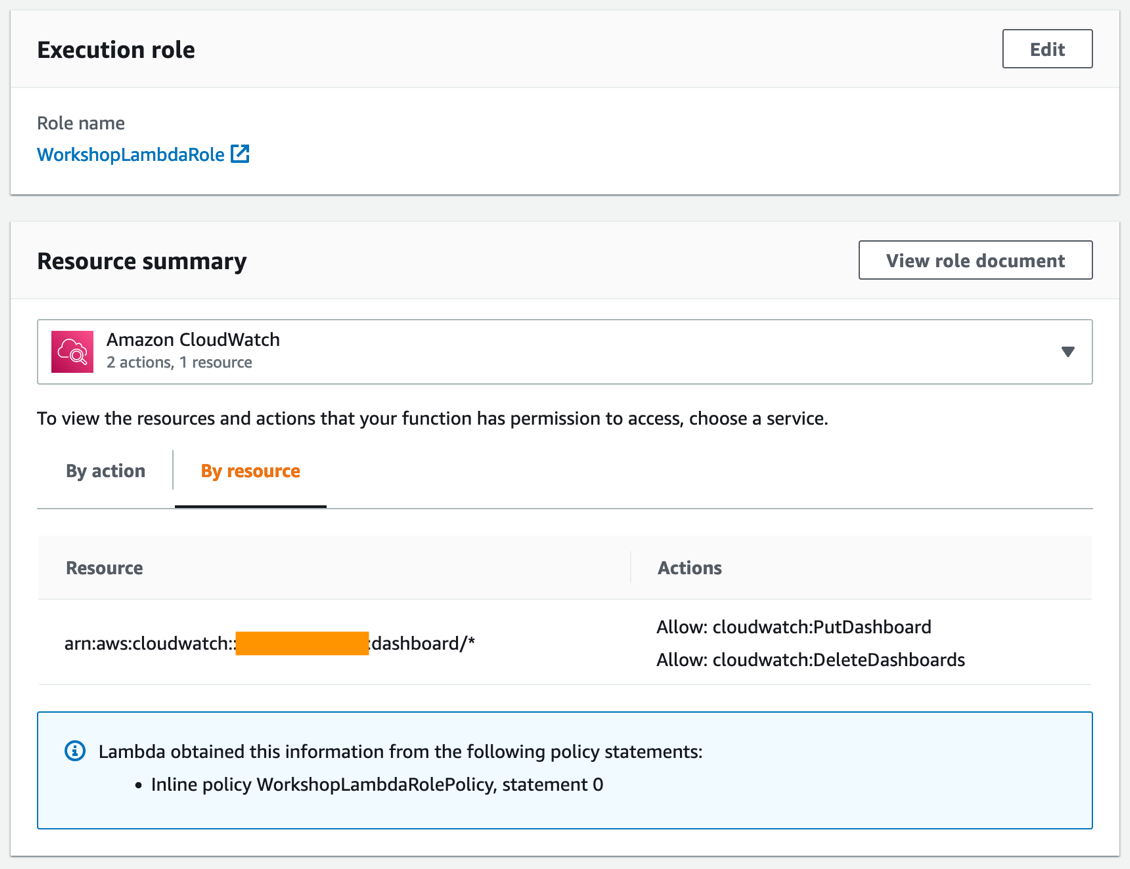This screenshot has height=869, width=1130.
Task: Click Allow: cloudwatch:PutDashboard entry
Action: pyautogui.click(x=794, y=627)
